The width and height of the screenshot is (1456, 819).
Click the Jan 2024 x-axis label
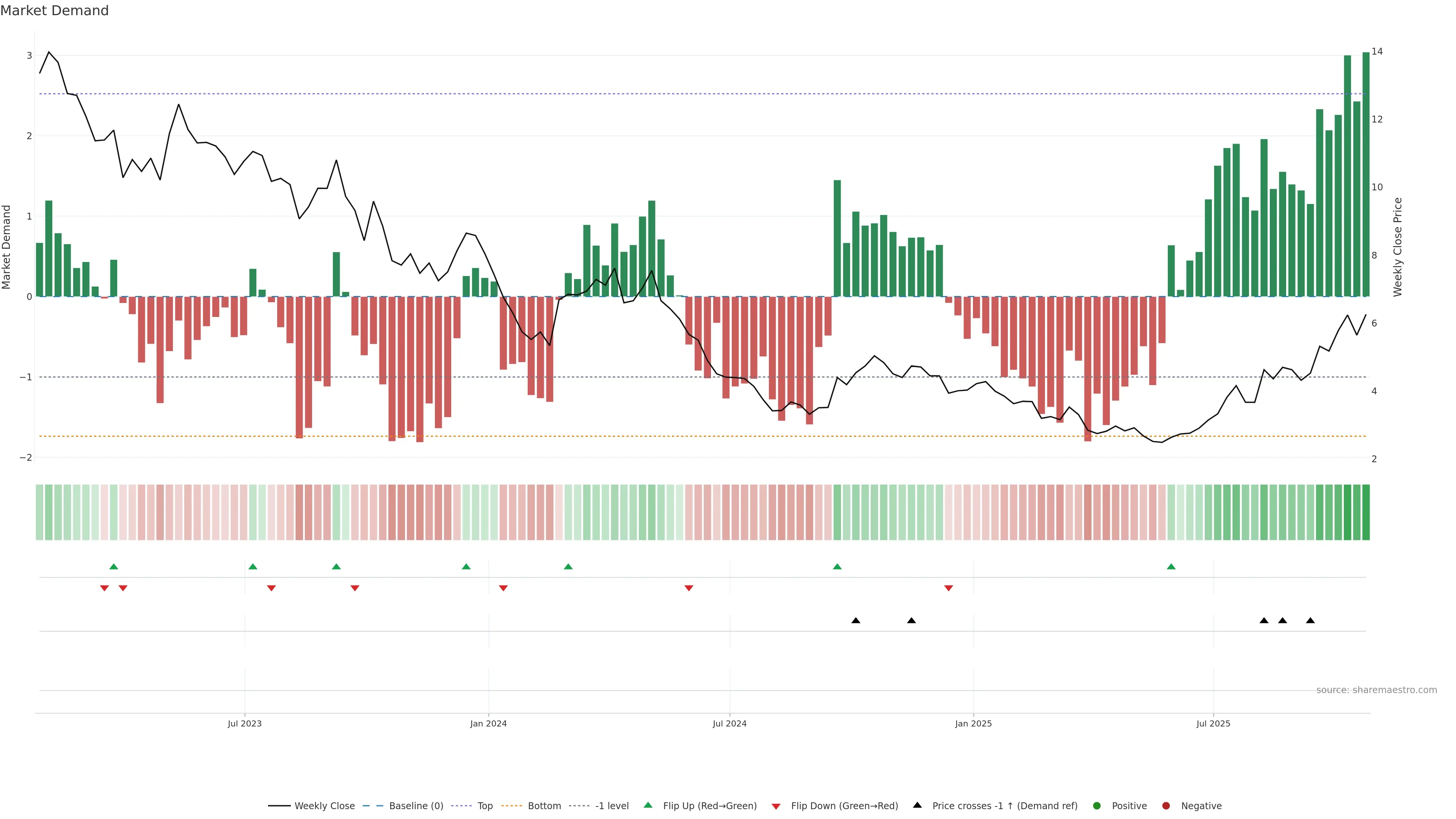click(x=488, y=723)
